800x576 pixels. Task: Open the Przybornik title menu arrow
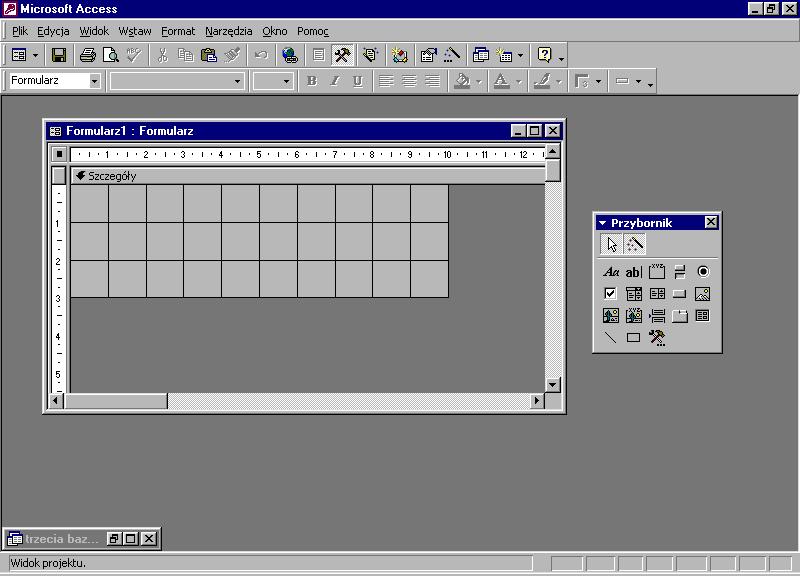603,223
